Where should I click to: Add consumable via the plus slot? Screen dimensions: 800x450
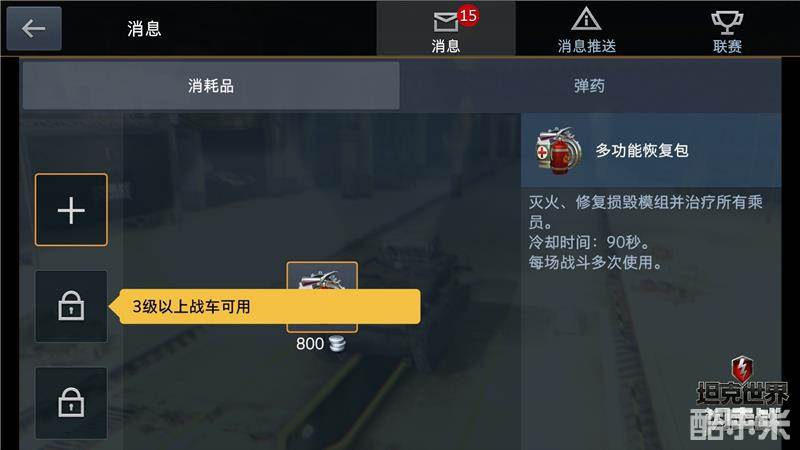click(x=71, y=210)
